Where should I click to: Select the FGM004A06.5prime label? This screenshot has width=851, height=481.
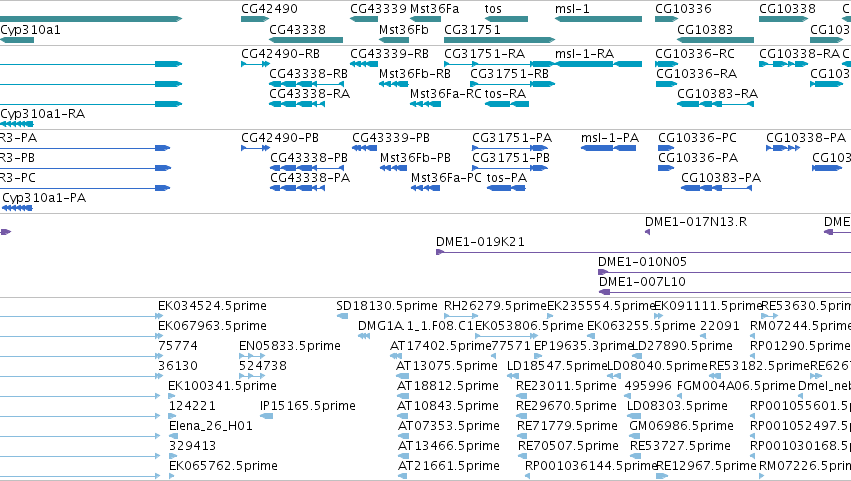coord(736,387)
